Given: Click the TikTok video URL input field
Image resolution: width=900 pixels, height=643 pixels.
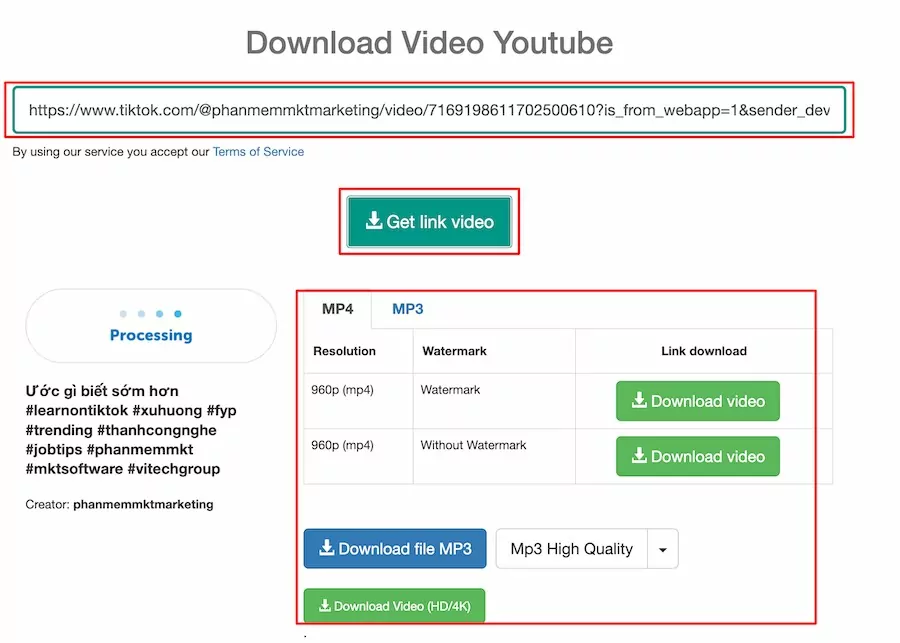Looking at the screenshot, I should pyautogui.click(x=429, y=110).
